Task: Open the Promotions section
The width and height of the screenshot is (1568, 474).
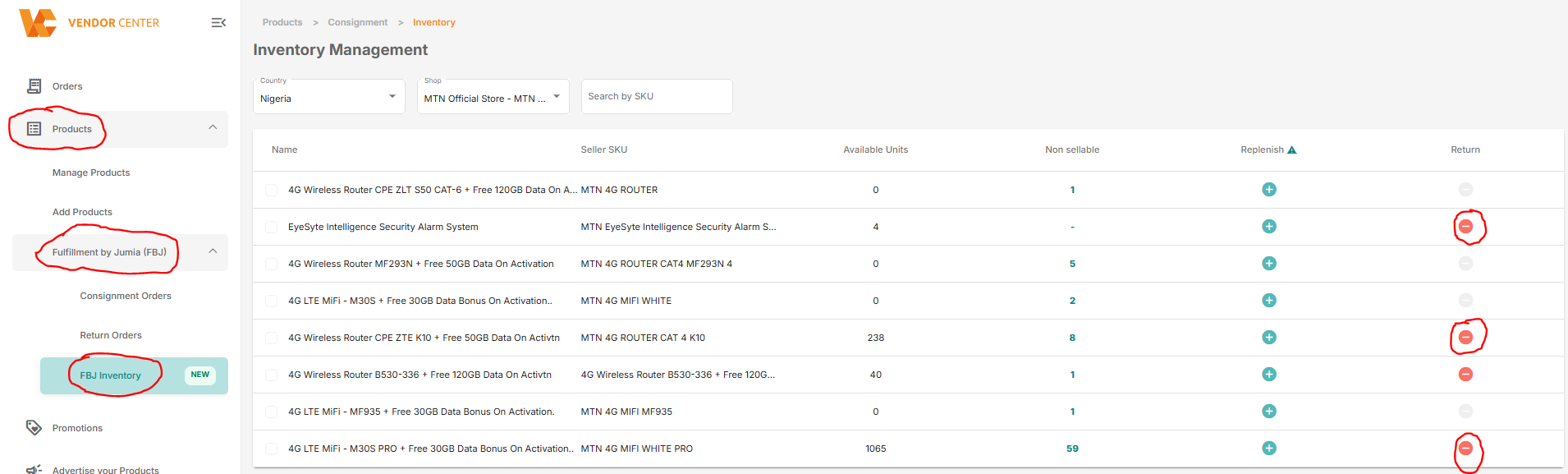Action: click(77, 428)
